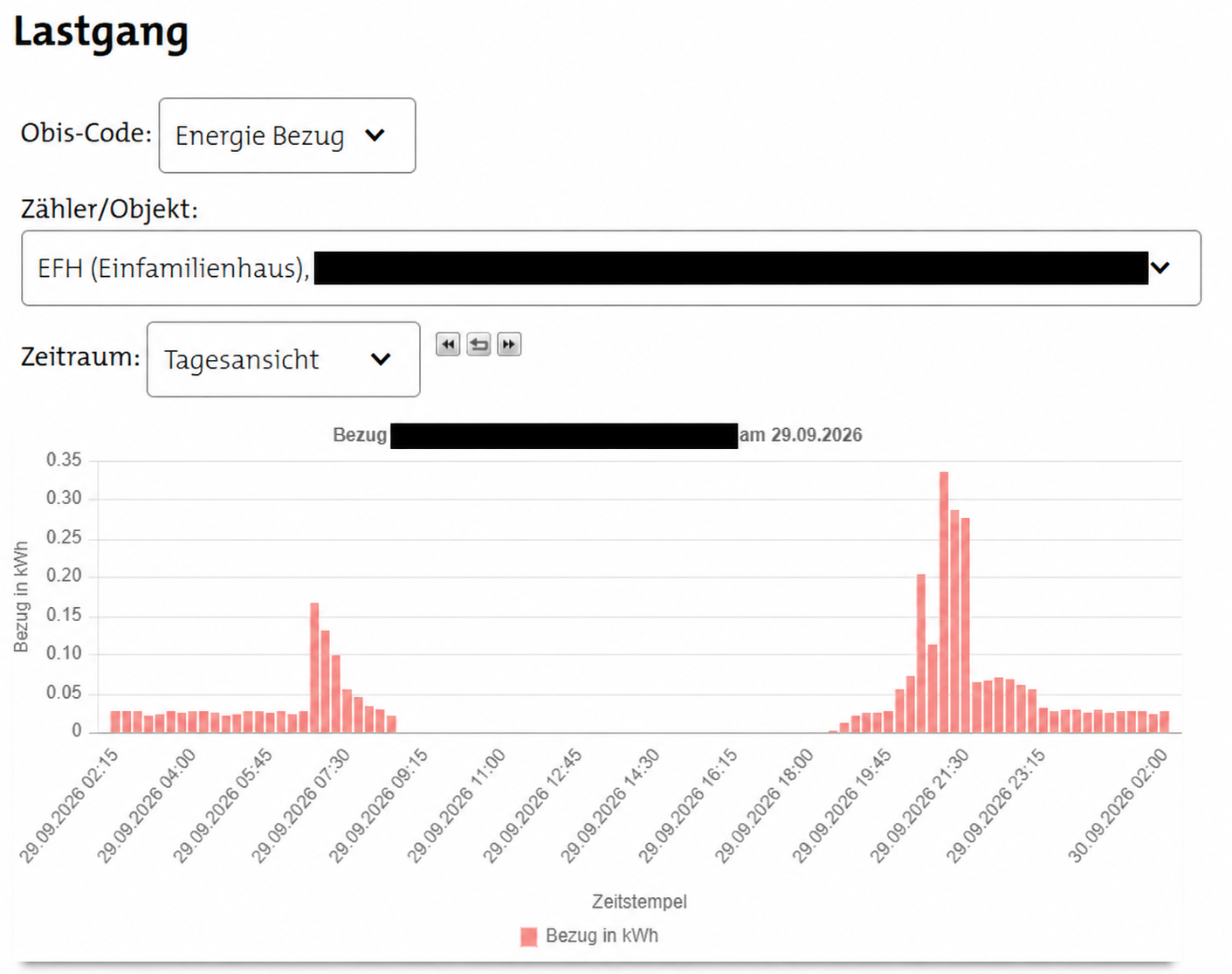Click the "Lastgang" page heading
Screen dimensions: 1232x974
pos(101,32)
